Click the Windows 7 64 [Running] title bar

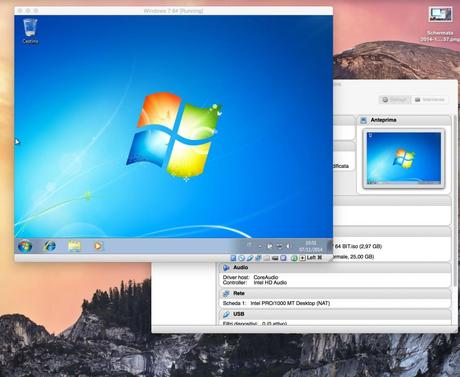click(173, 11)
